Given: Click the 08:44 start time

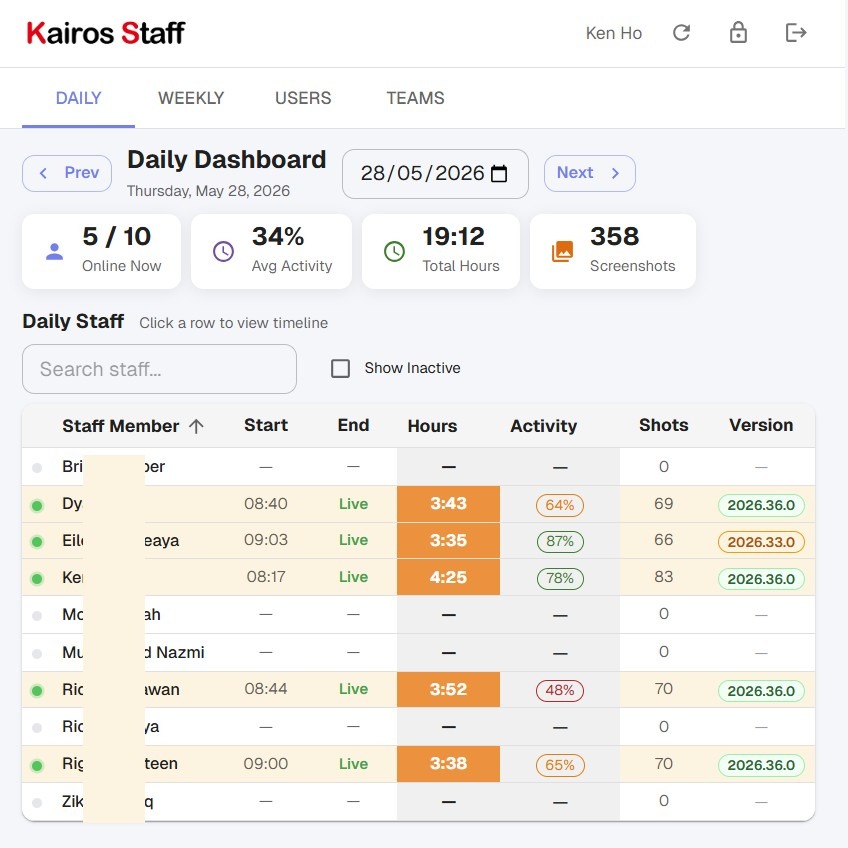Looking at the screenshot, I should coord(266,689).
